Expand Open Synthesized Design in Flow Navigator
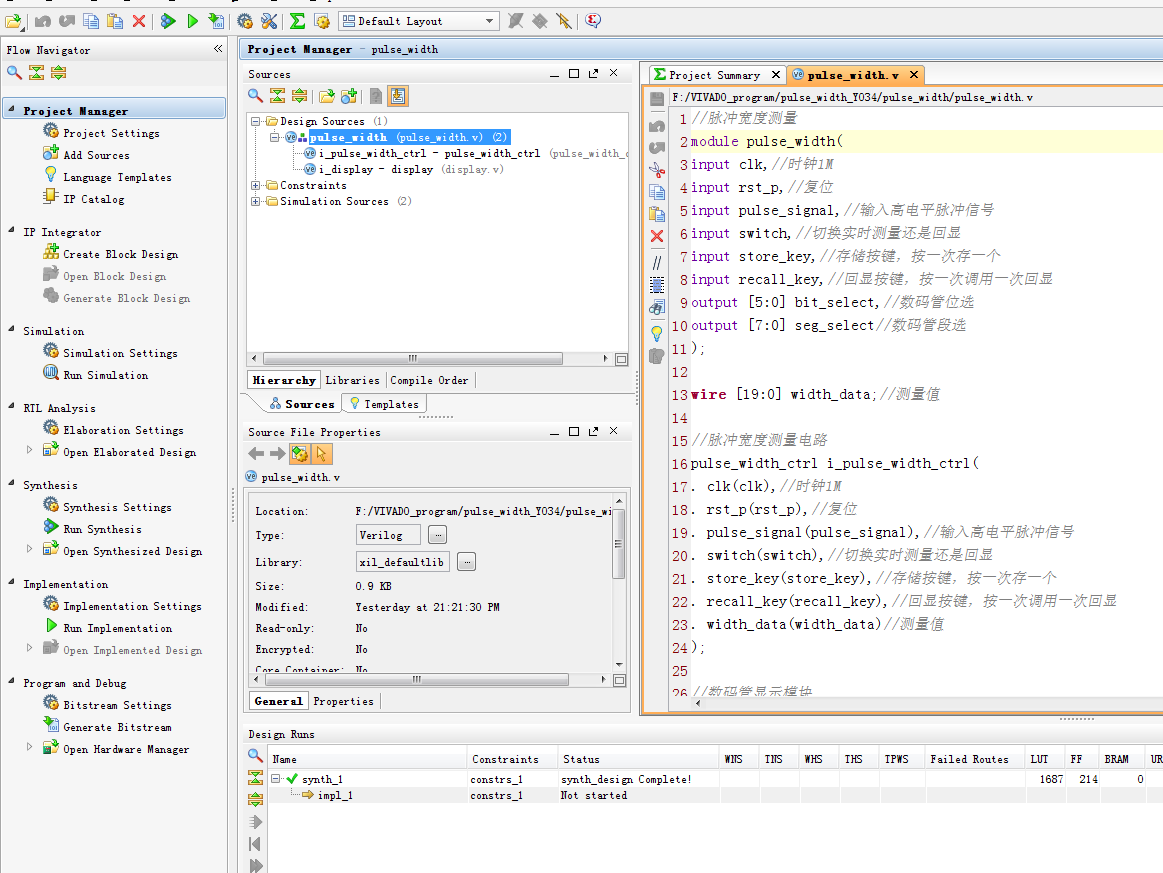The width and height of the screenshot is (1163, 873). [x=29, y=550]
